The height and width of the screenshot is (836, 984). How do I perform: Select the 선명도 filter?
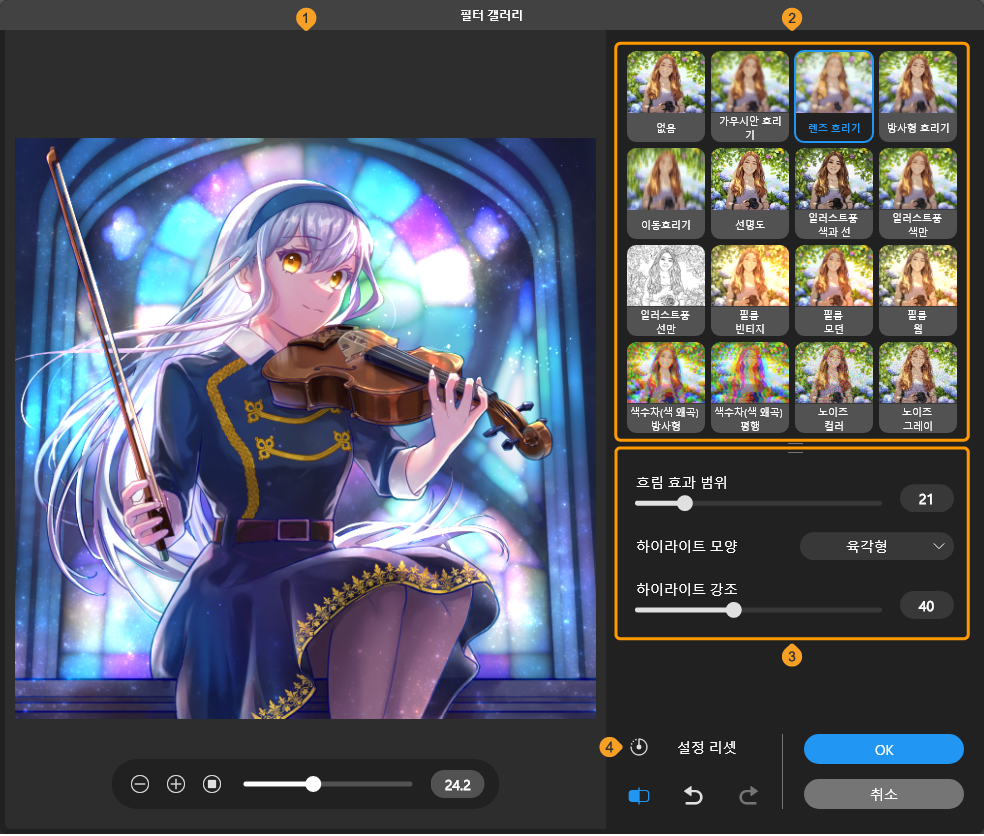tap(750, 193)
